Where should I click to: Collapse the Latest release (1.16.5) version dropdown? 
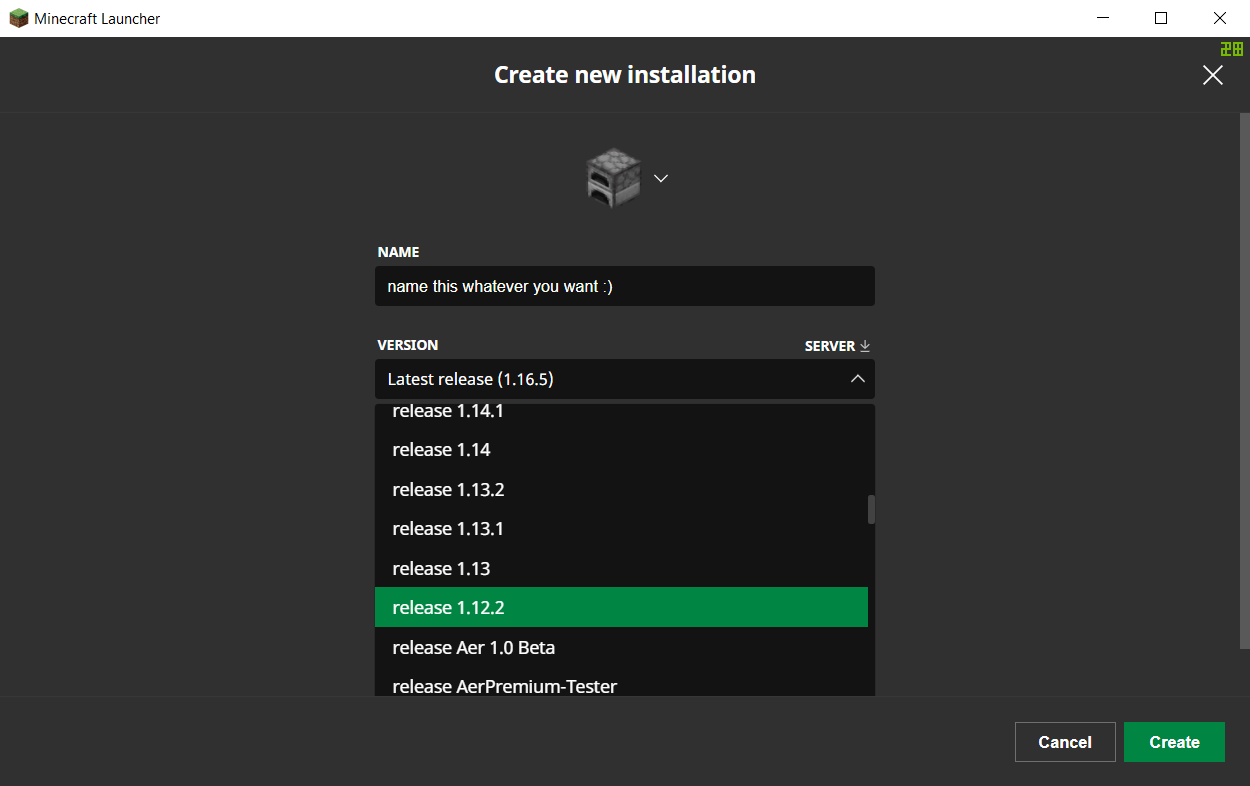click(625, 379)
